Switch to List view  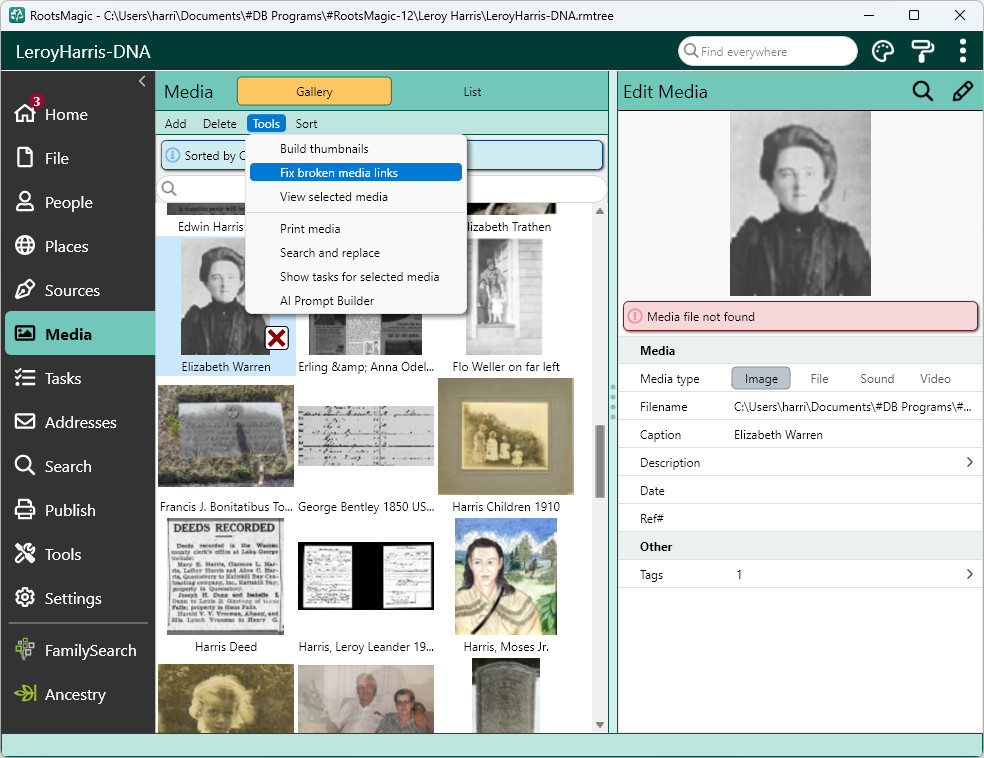(472, 92)
